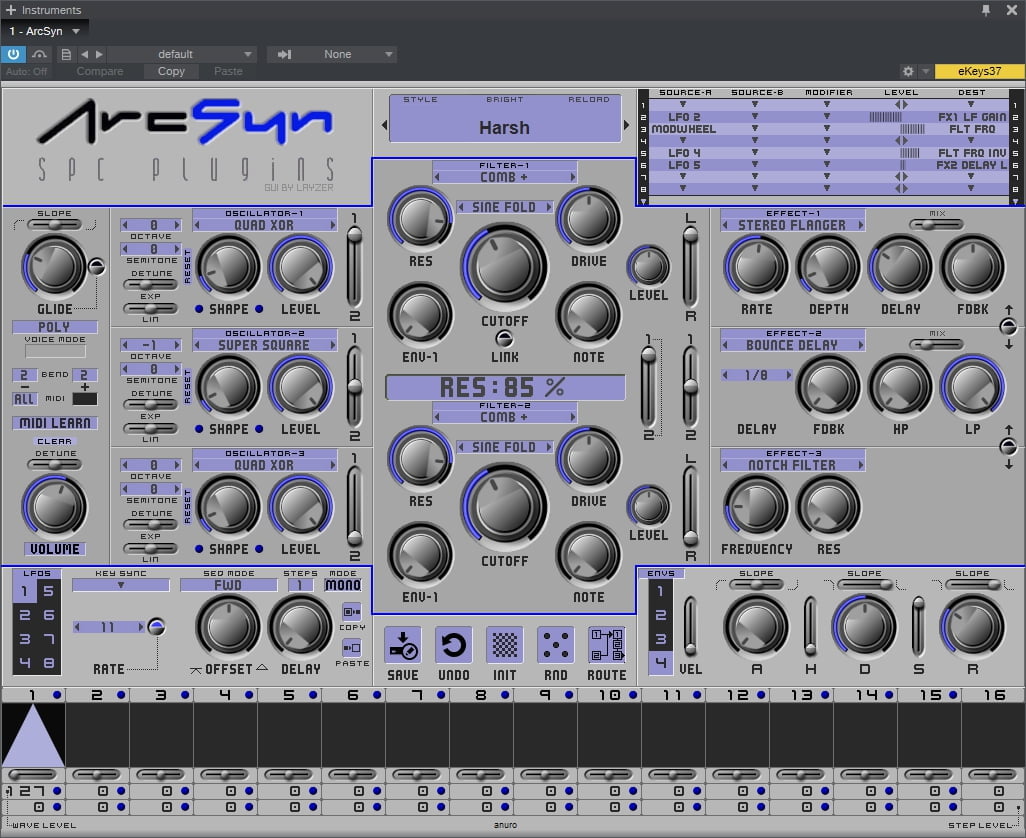1026x838 pixels.
Task: Click the Effect-2 and Effect-3 swap button
Action: (x=1008, y=447)
